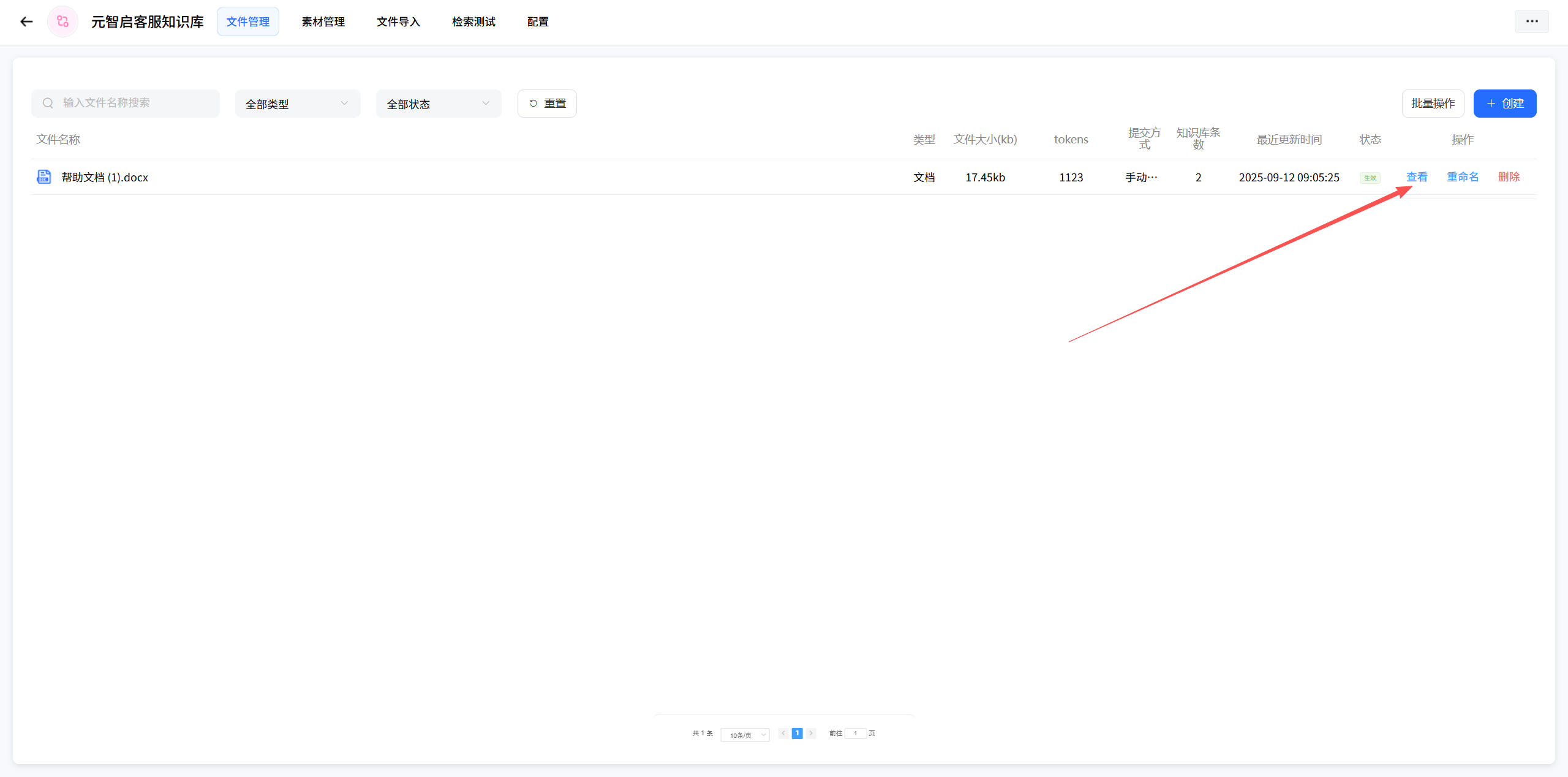Click the 重置 reset button
This screenshot has width=1568, height=777.
click(547, 104)
